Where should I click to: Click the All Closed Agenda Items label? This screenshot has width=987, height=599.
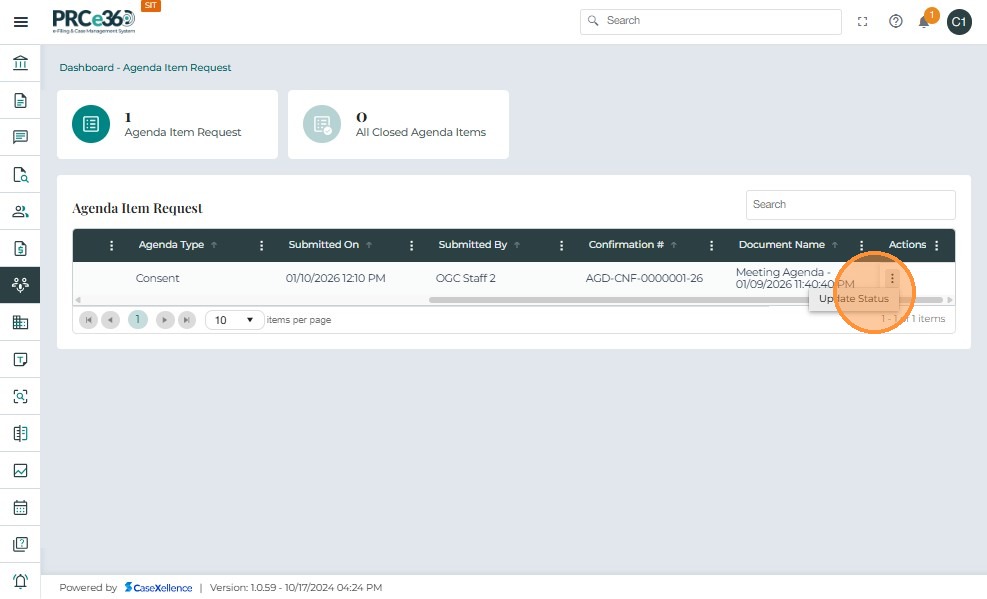pos(420,132)
